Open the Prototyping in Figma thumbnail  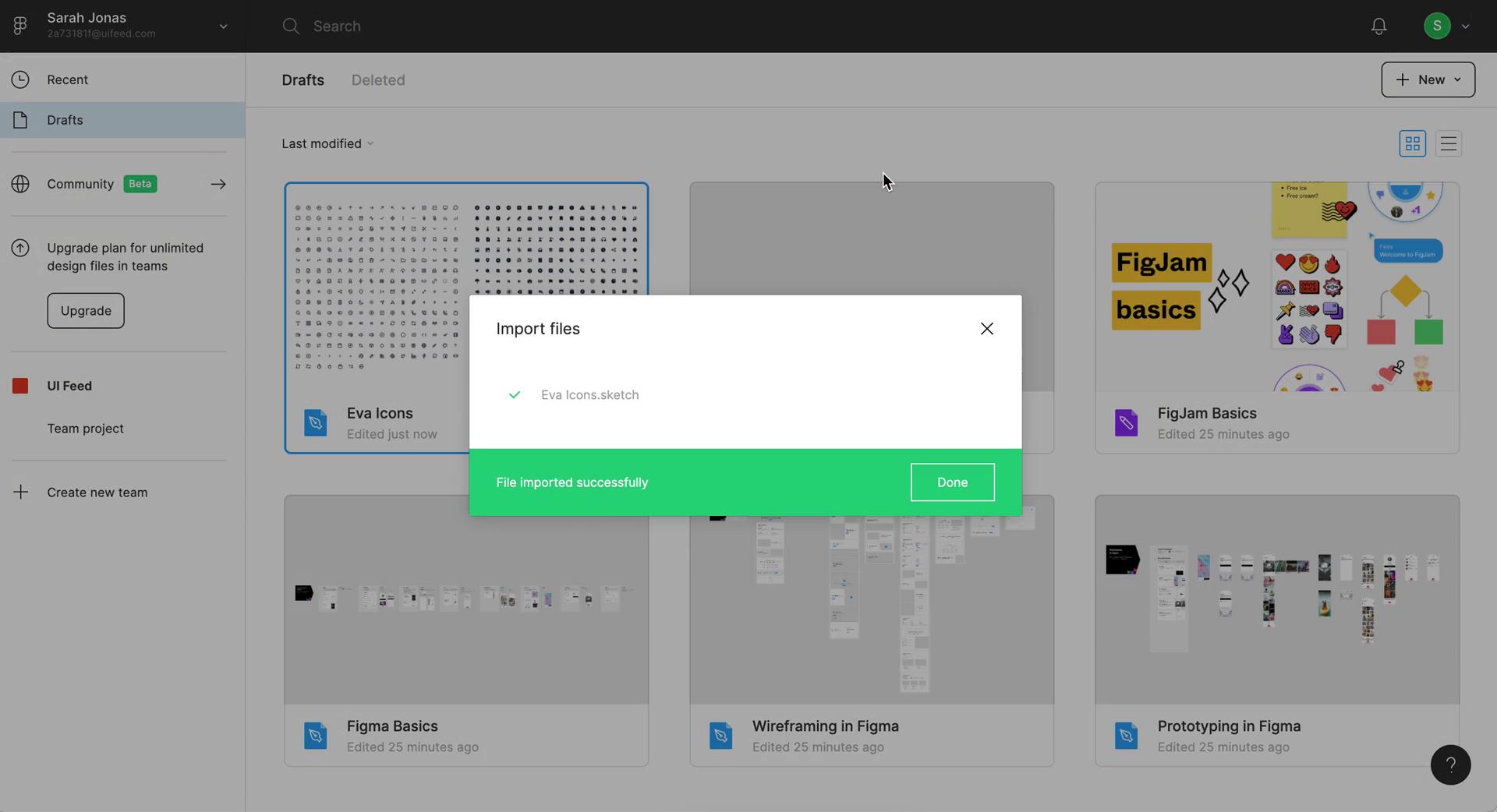(x=1277, y=599)
